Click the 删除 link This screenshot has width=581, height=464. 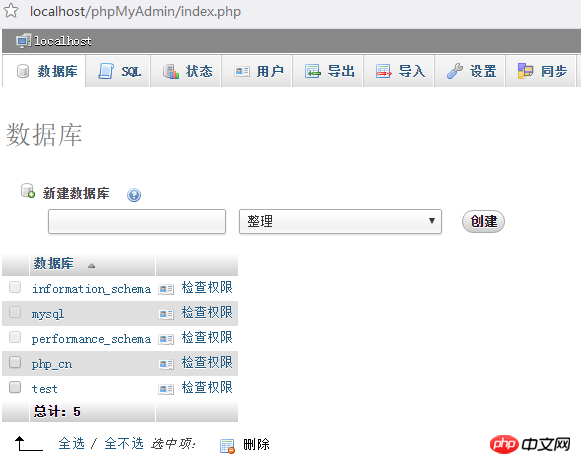click(256, 444)
